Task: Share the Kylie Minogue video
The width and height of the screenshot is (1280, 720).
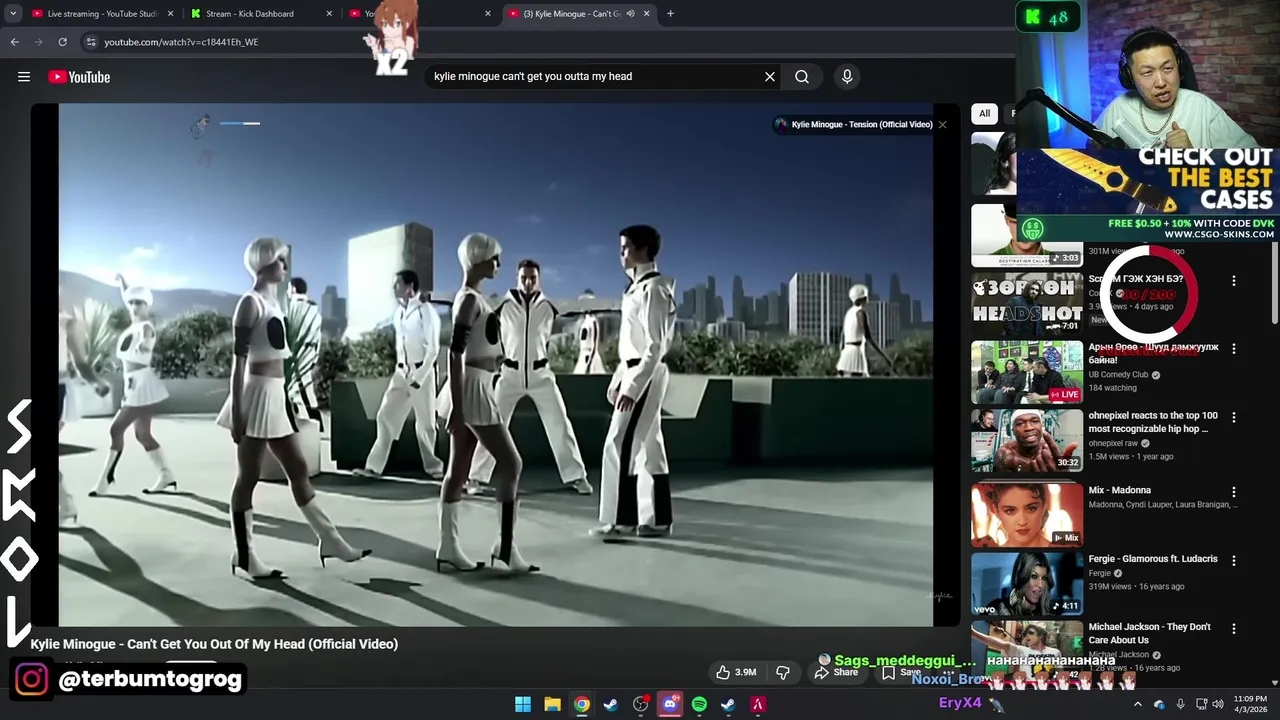Action: pos(836,672)
